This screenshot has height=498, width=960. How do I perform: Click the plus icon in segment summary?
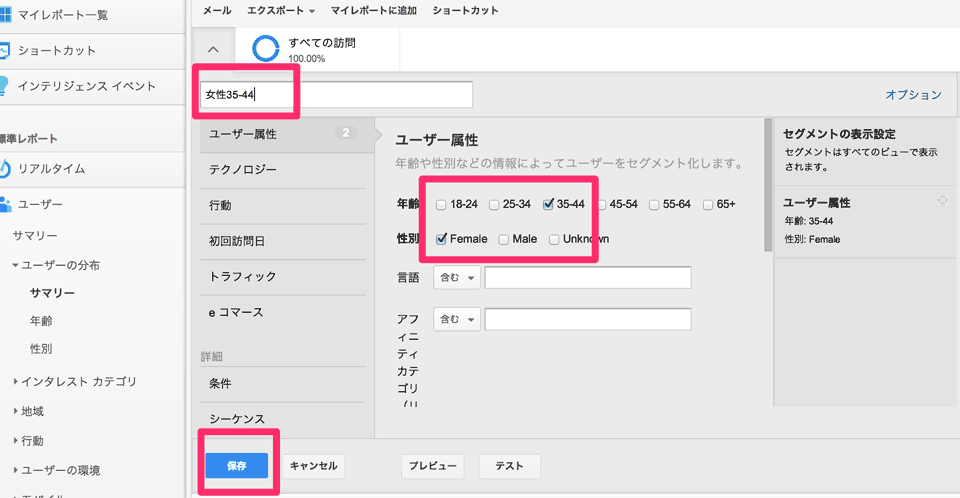[x=941, y=201]
